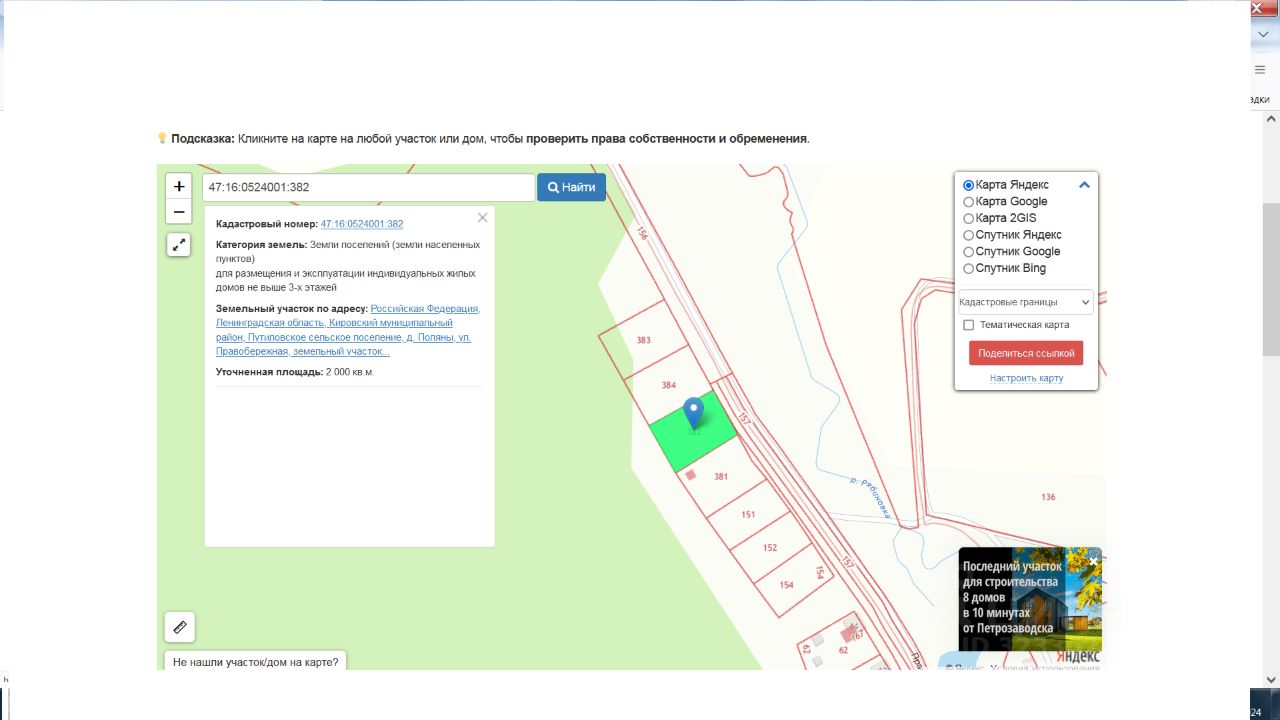Expand the map to fullscreen
The height and width of the screenshot is (720, 1280).
178,244
